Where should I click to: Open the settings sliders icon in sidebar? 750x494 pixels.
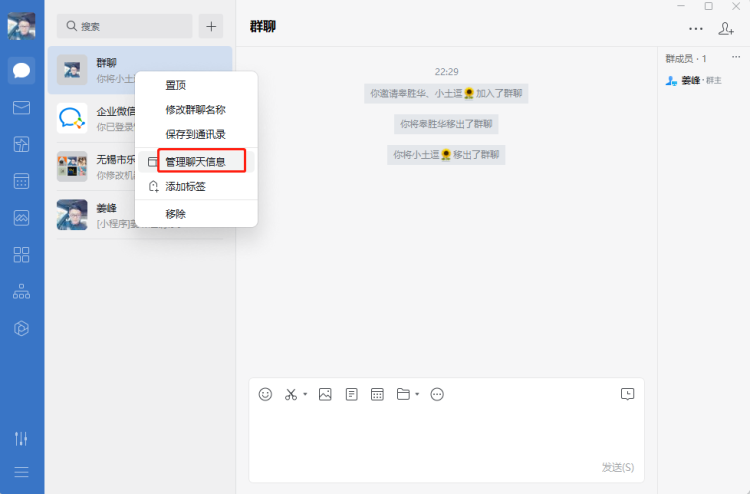21,438
